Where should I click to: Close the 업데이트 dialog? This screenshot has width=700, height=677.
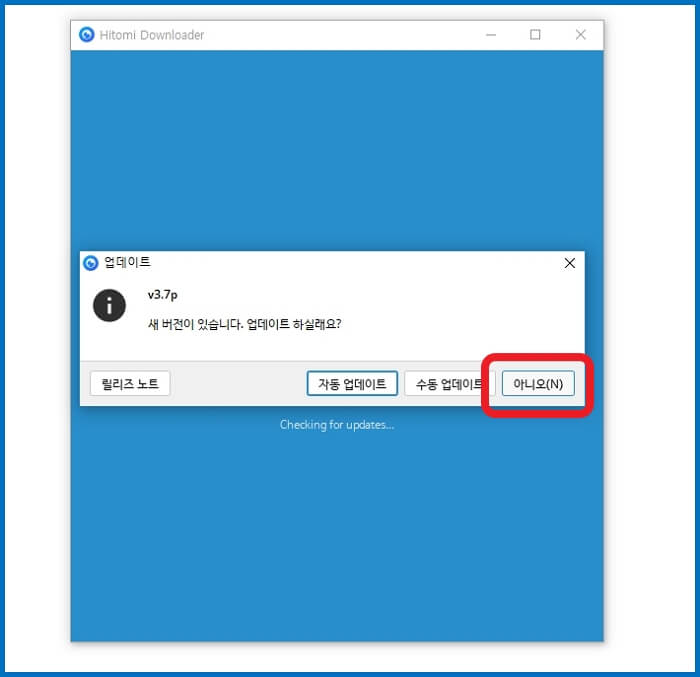point(570,263)
